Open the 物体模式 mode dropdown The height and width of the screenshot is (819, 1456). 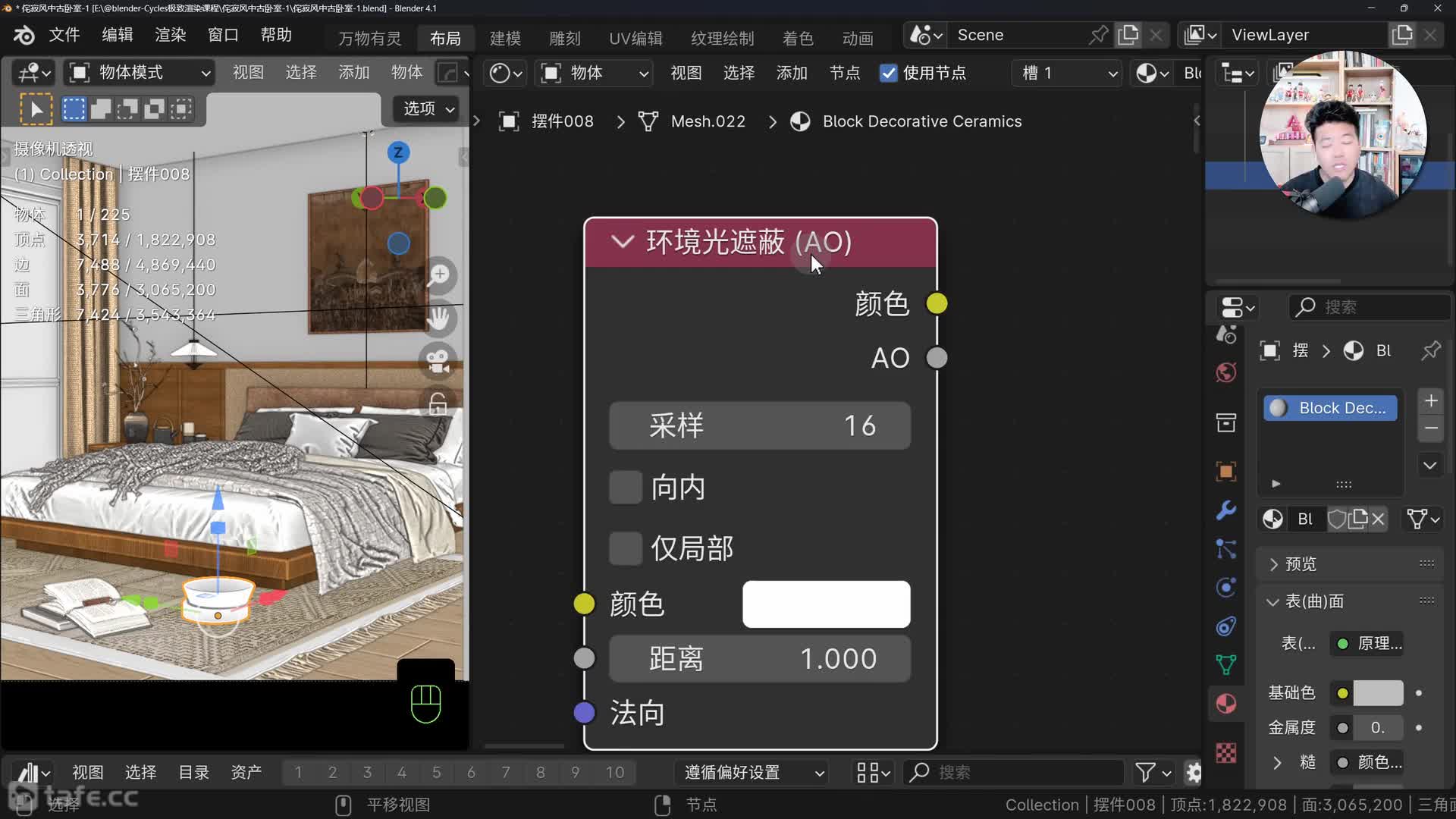tap(140, 73)
